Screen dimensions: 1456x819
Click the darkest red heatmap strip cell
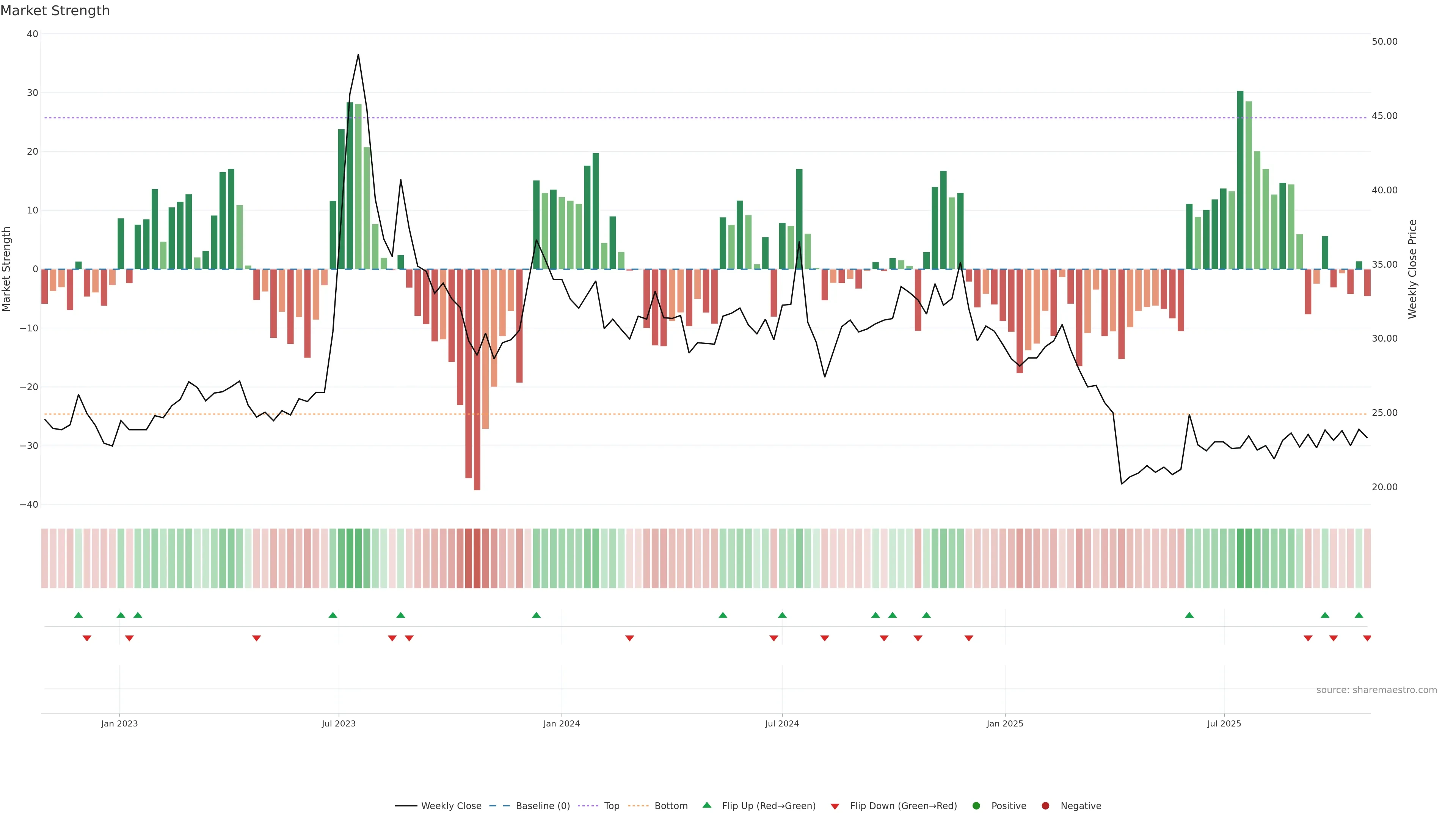(x=477, y=559)
